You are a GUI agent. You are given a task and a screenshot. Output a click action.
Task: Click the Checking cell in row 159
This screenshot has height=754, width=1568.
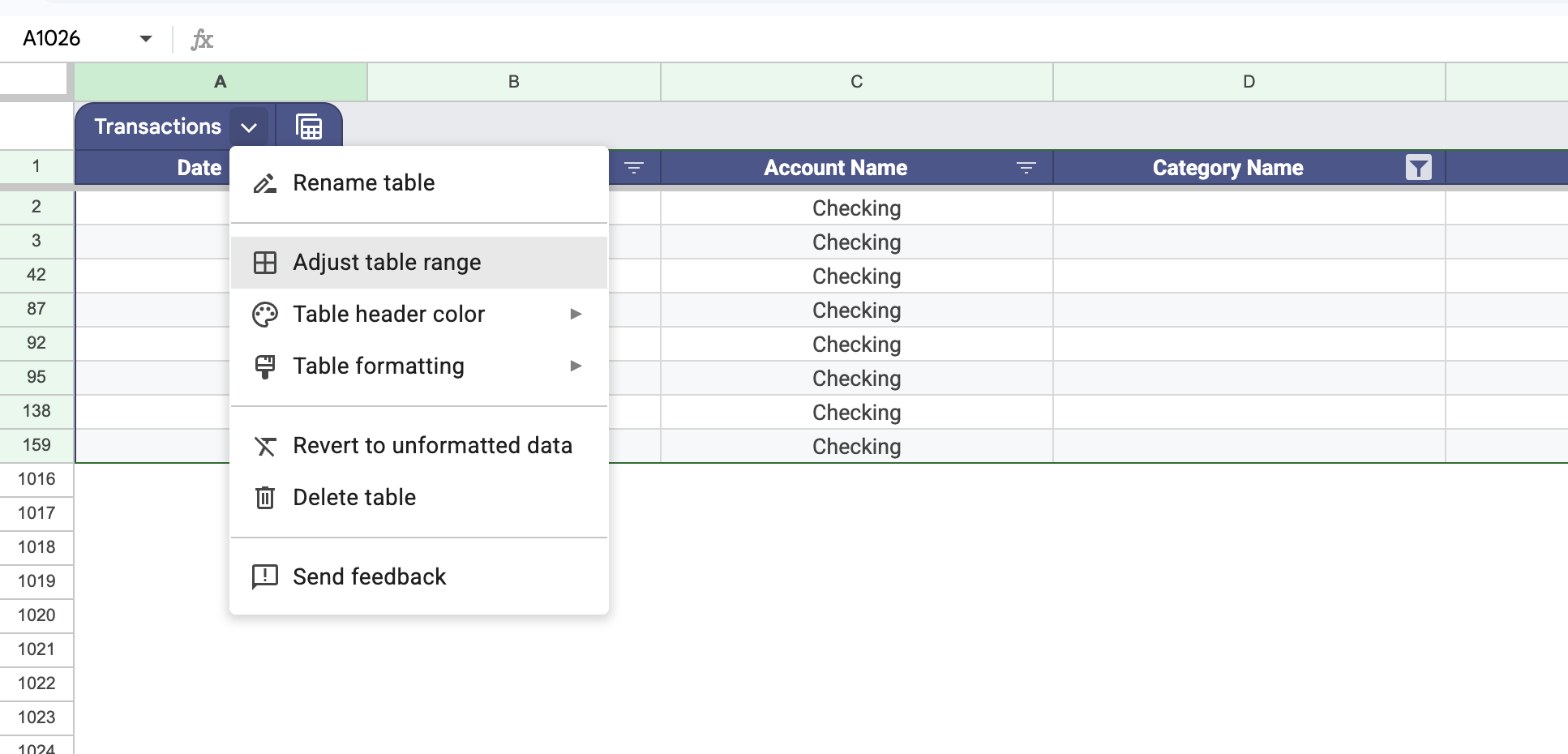[857, 447]
